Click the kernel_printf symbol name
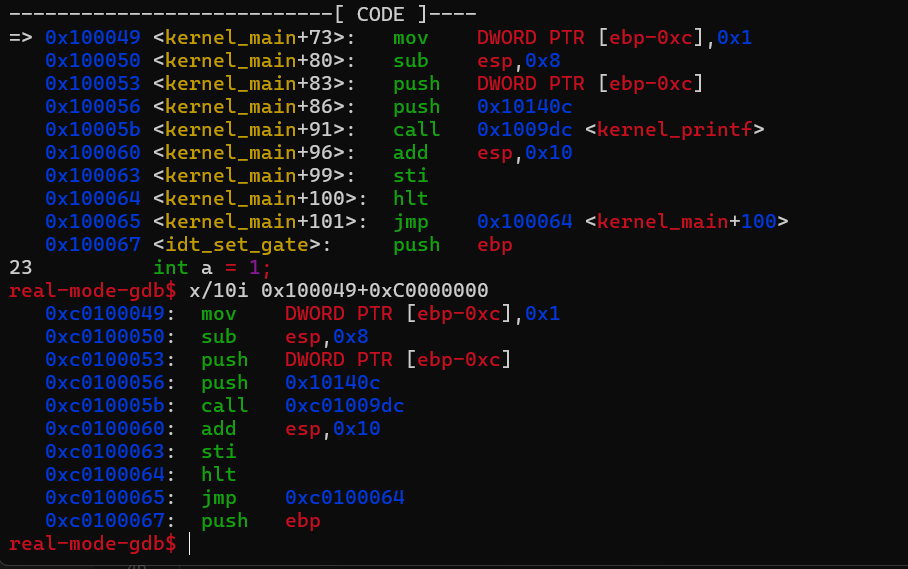Screen dimensions: 908x569 click(x=675, y=130)
